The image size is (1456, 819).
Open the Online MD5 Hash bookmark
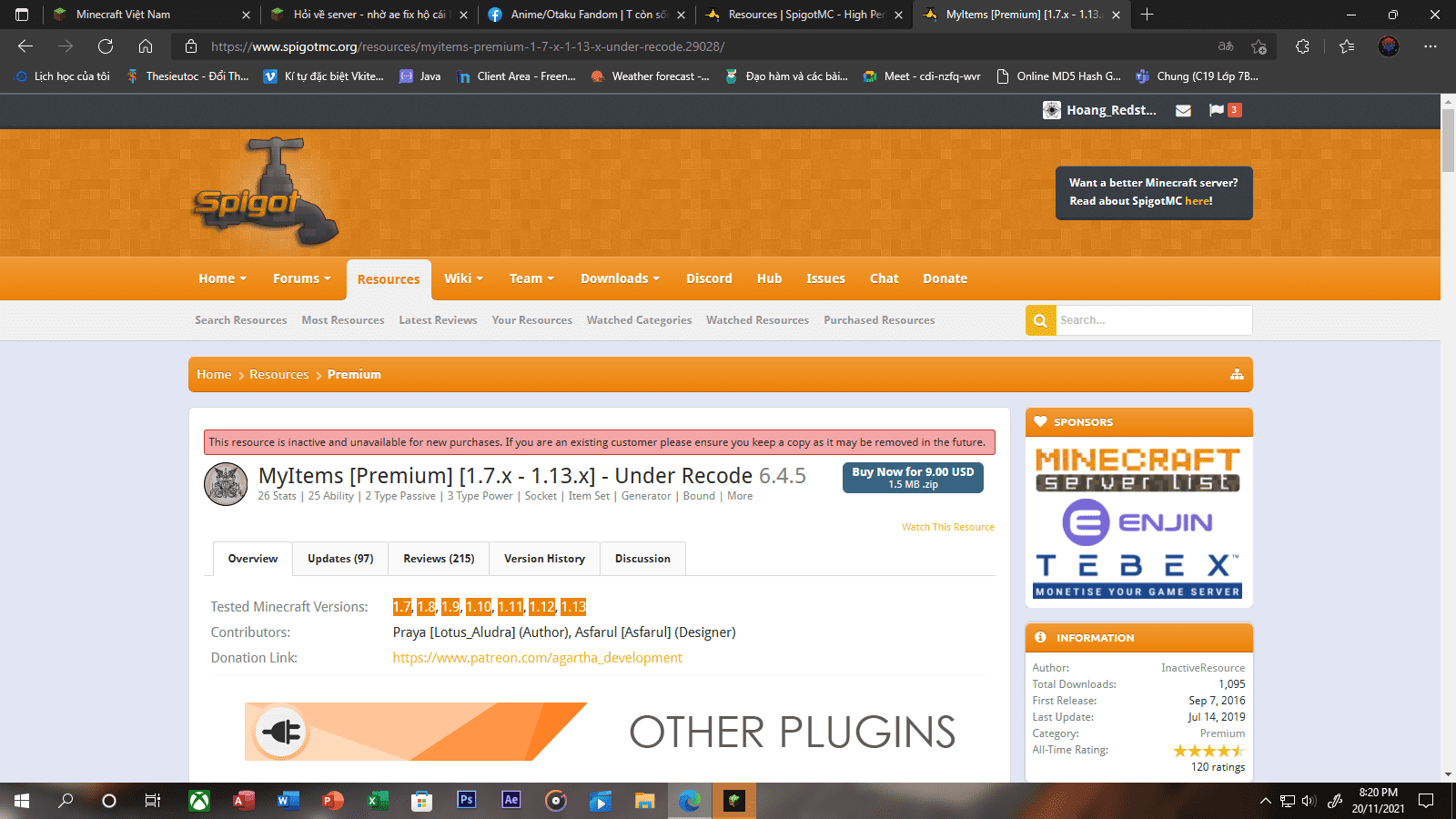(x=1059, y=76)
